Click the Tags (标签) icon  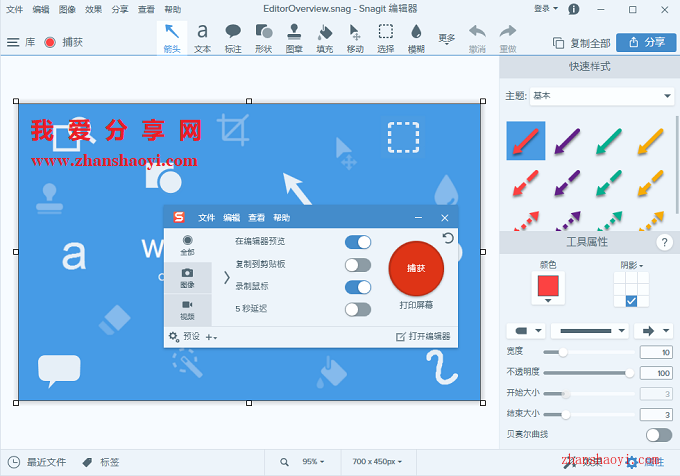[x=87, y=463]
